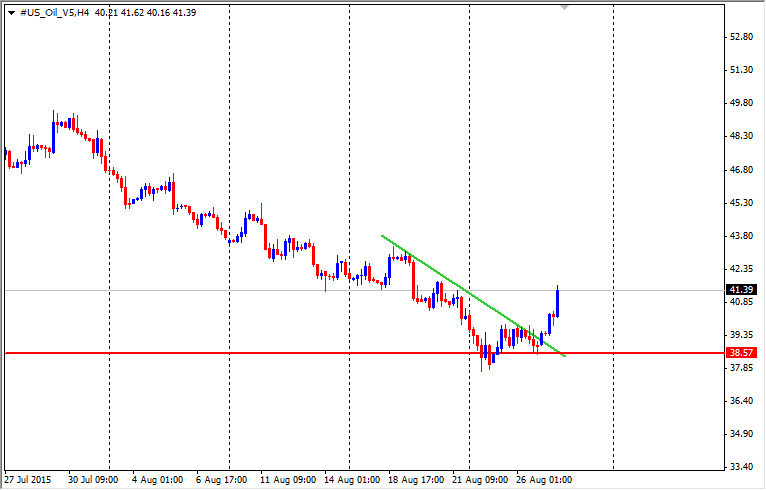Click the 14 Aug 01:00 time label

pos(352,480)
